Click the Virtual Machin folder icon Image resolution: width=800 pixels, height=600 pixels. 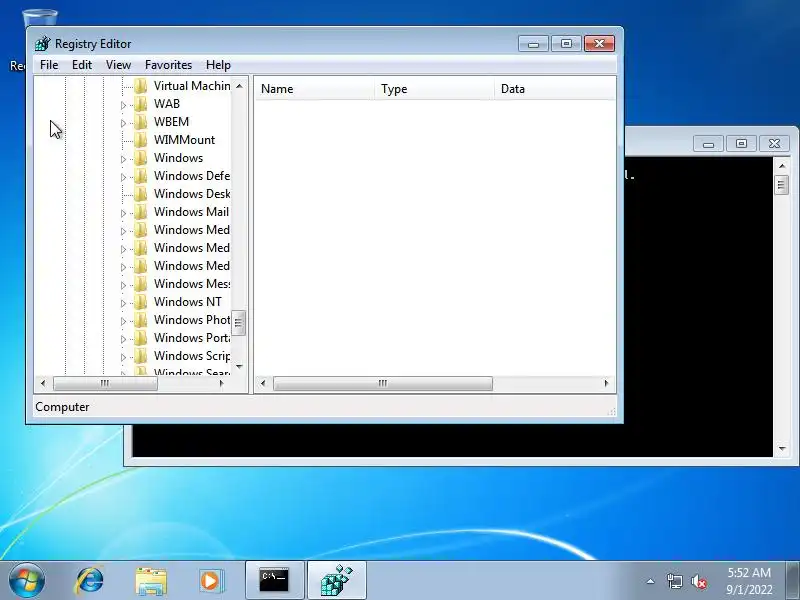[x=141, y=86]
